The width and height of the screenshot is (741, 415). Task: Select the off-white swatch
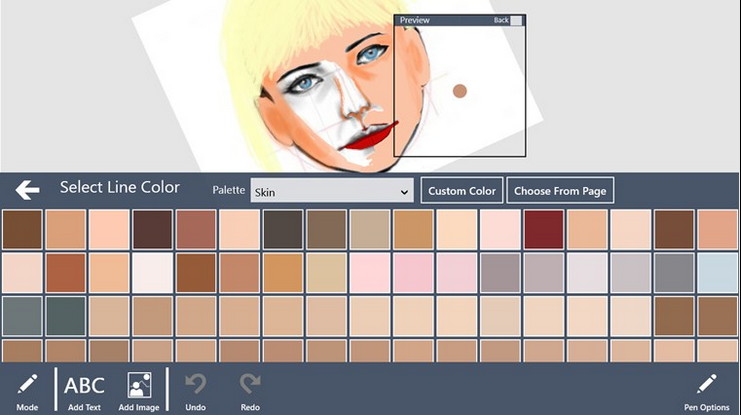tap(152, 273)
